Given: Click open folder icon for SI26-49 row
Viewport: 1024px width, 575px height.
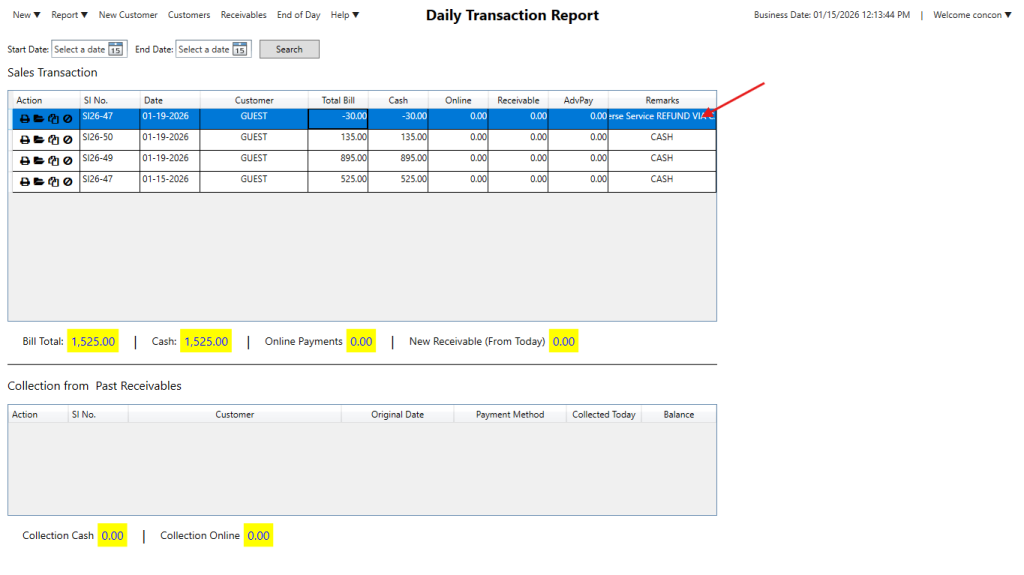Looking at the screenshot, I should (39, 160).
